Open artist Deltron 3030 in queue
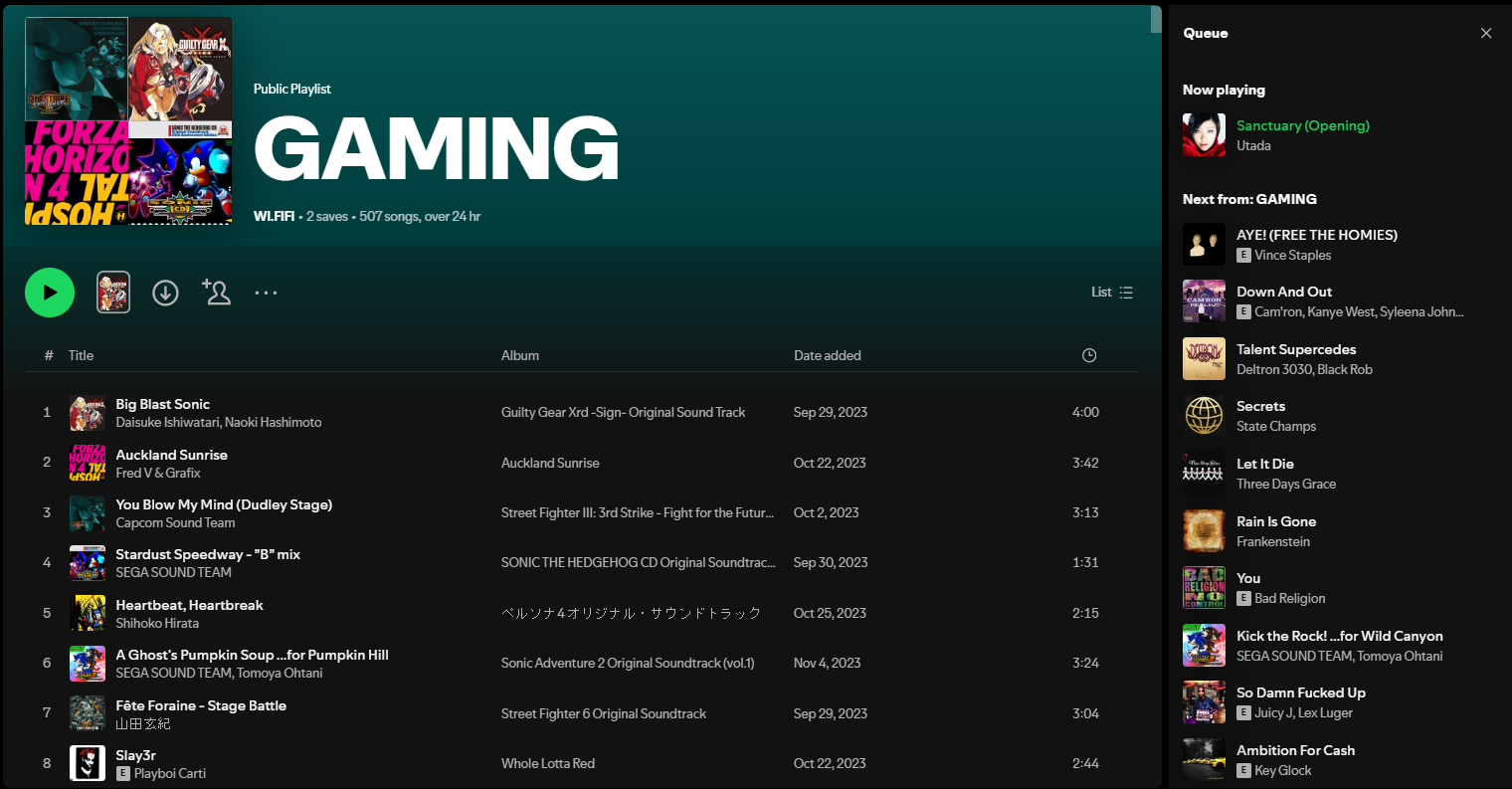The height and width of the screenshot is (789, 1512). tap(1273, 369)
